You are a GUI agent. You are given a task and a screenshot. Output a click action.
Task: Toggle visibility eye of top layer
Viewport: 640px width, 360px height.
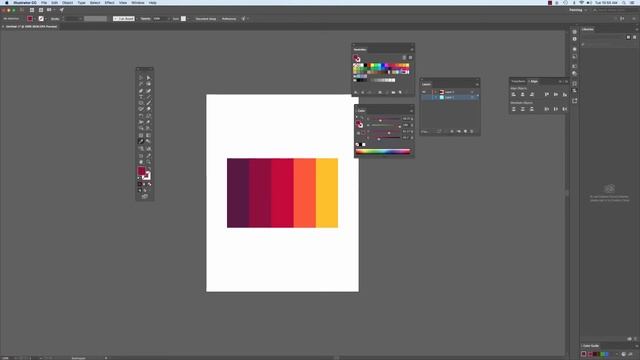pyautogui.click(x=424, y=92)
